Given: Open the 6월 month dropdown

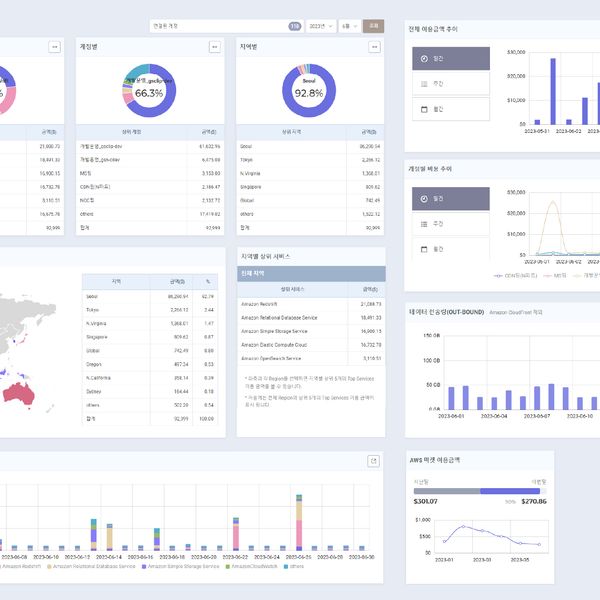Looking at the screenshot, I should tap(349, 26).
